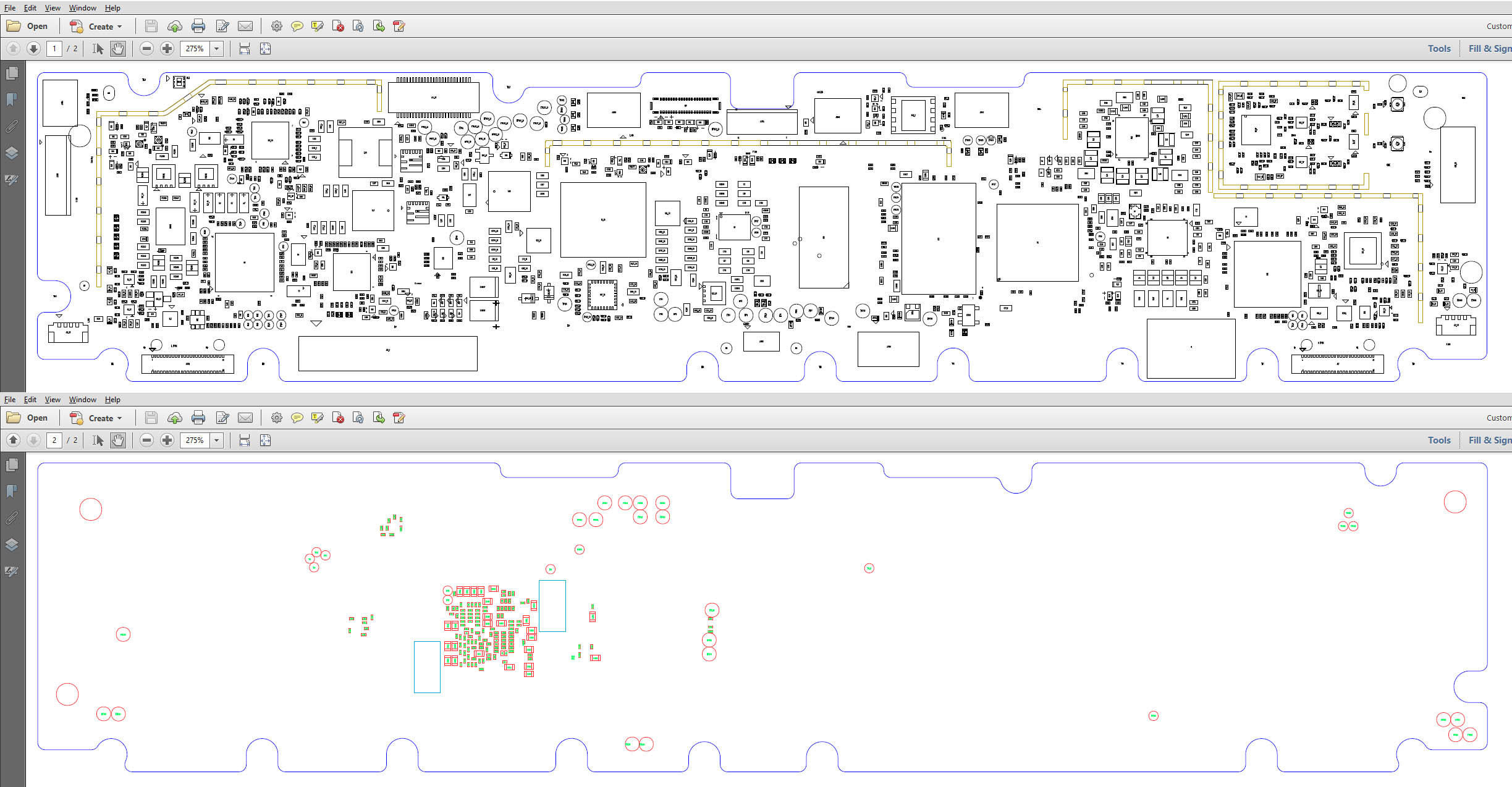The width and height of the screenshot is (1512, 787).
Task: Click edit PDF icon in page 1 window
Action: [x=222, y=27]
